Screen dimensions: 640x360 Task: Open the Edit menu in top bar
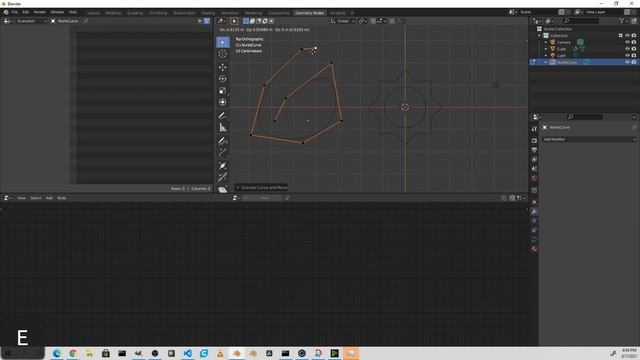click(26, 12)
